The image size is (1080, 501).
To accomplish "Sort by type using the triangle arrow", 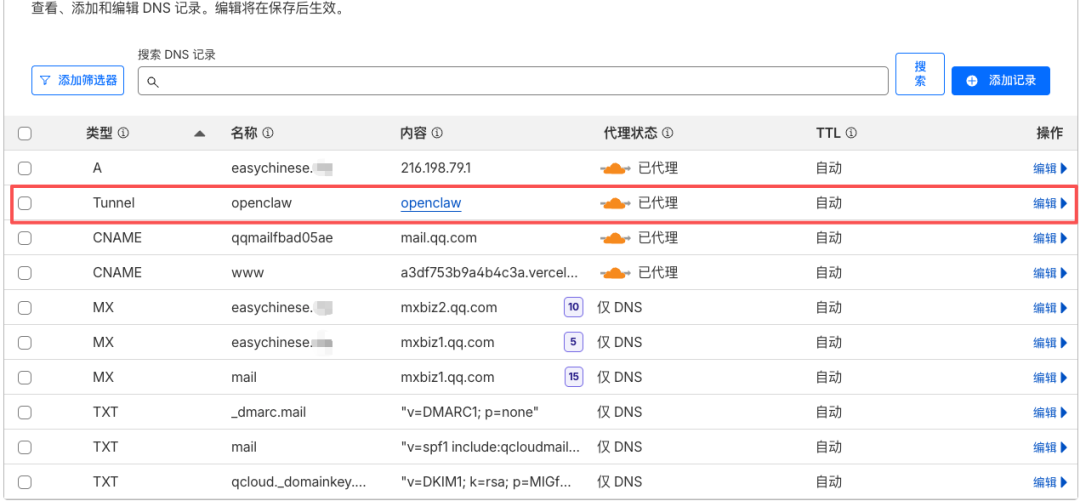I will tap(200, 134).
